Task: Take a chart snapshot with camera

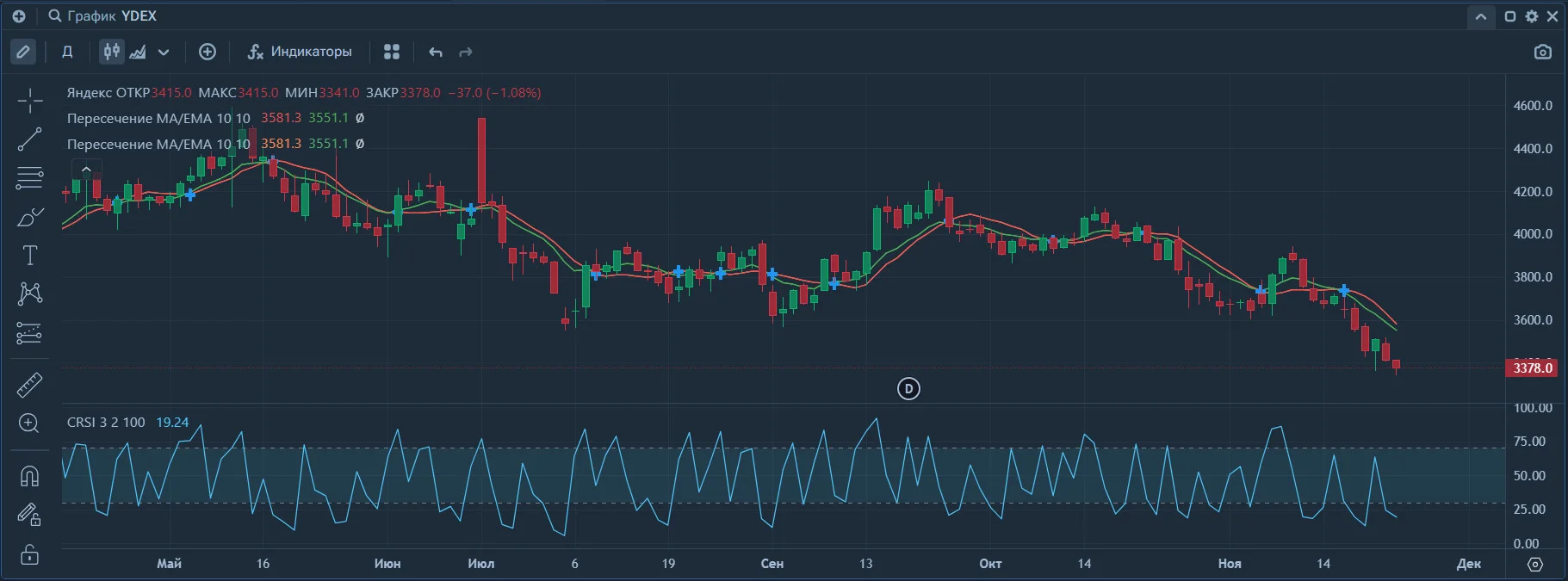Action: coord(1543,52)
